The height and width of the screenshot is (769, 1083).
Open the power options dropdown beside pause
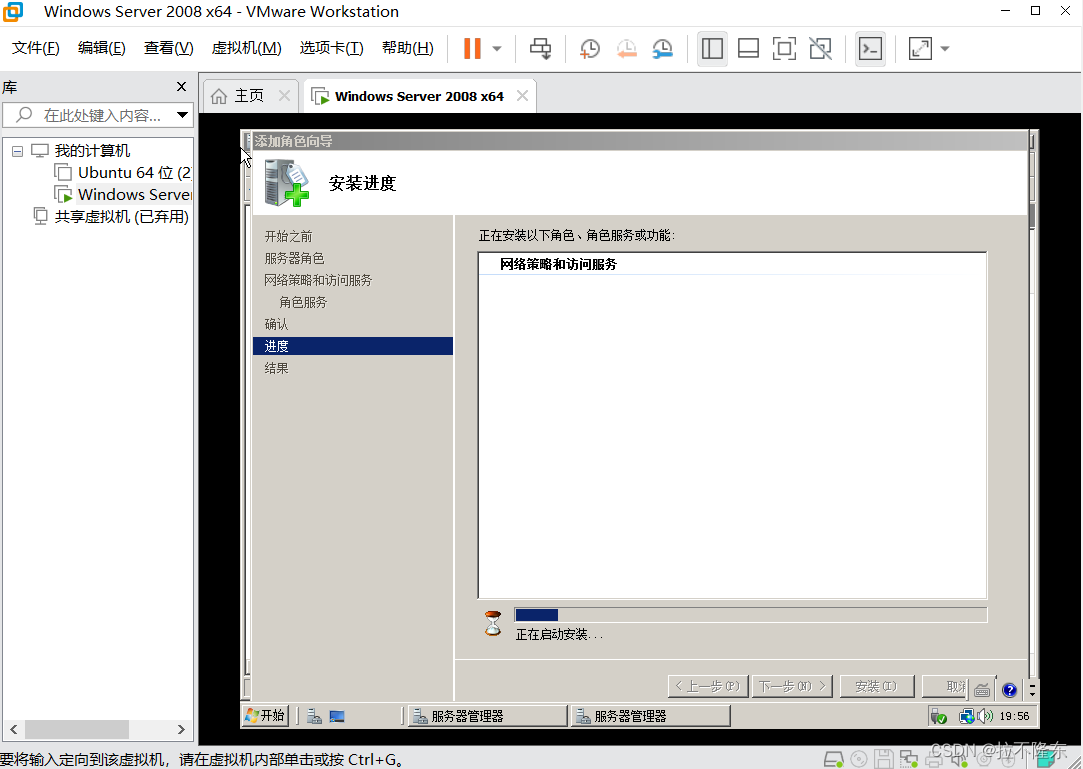pyautogui.click(x=497, y=48)
